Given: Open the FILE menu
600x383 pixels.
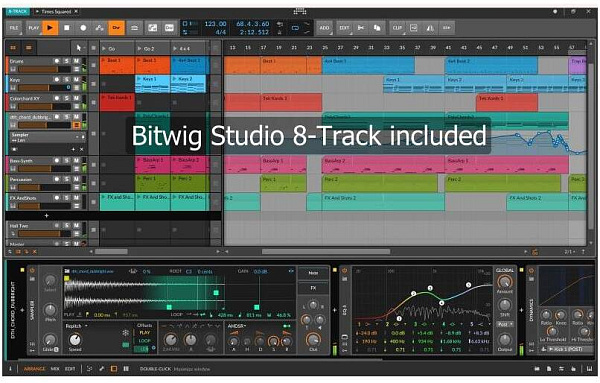Looking at the screenshot, I should (x=14, y=28).
